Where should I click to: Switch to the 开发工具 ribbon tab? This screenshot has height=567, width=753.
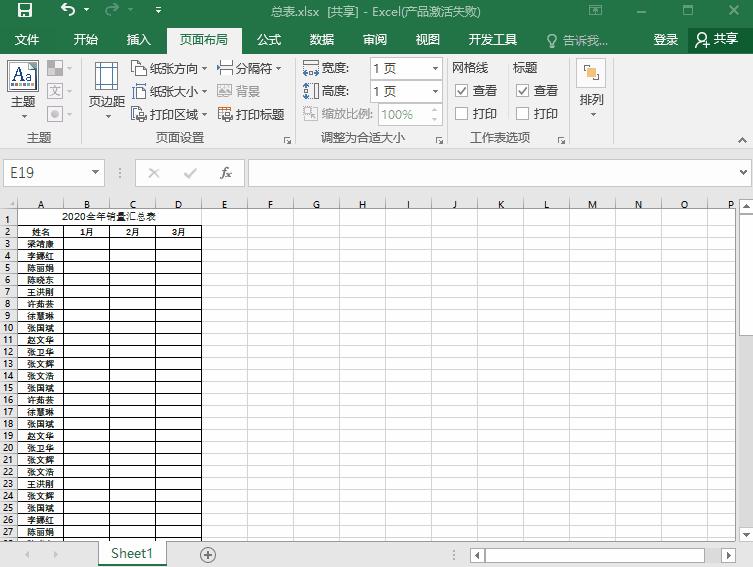493,40
